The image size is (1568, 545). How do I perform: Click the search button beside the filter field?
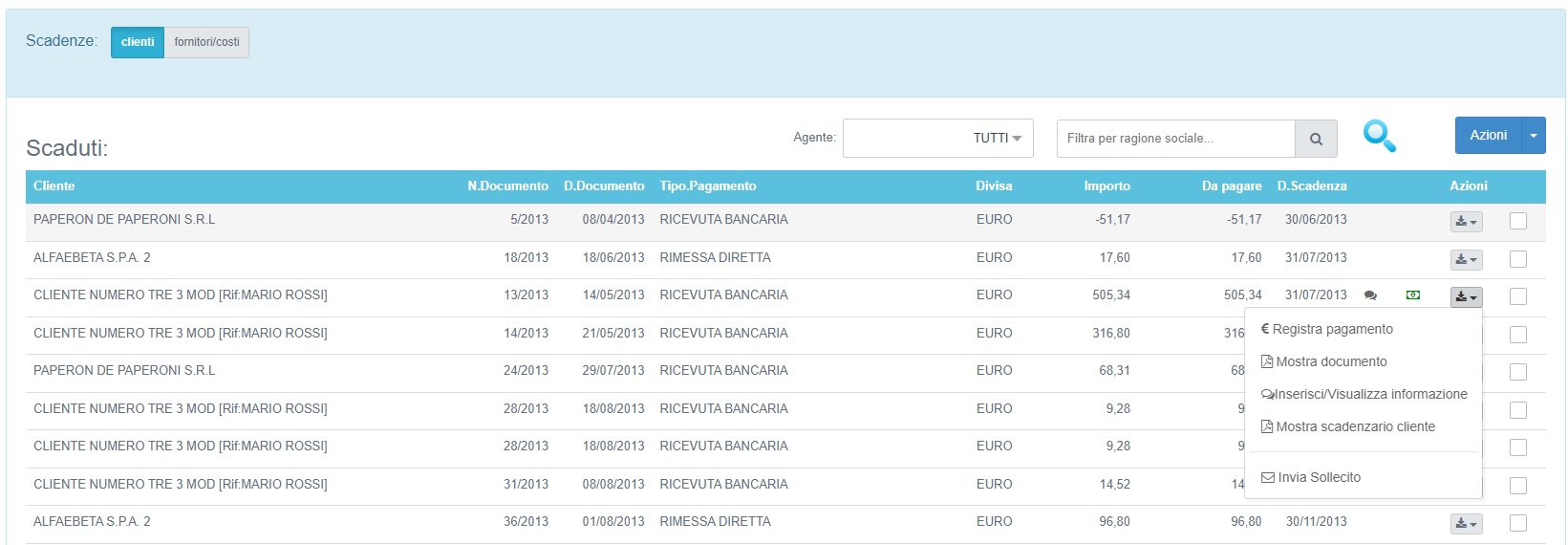point(1316,139)
